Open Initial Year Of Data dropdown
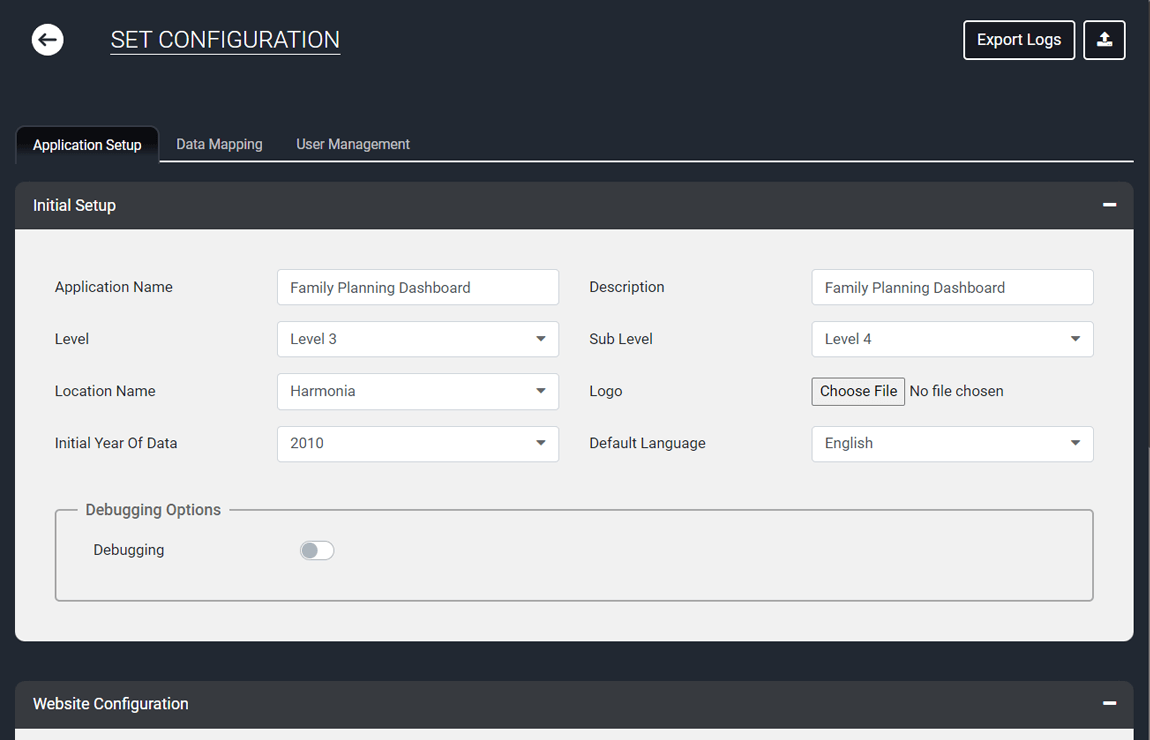The height and width of the screenshot is (740, 1150). point(418,444)
